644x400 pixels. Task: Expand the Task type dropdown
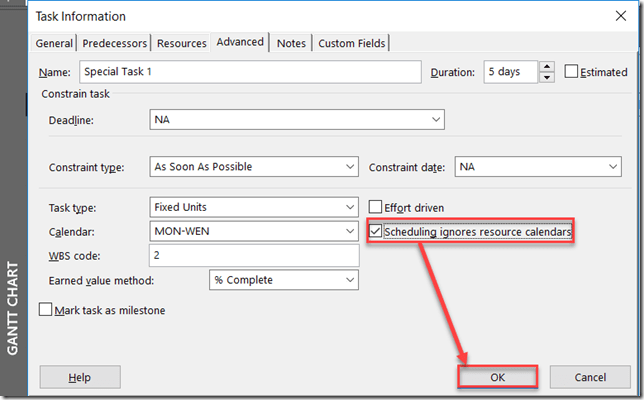click(x=348, y=207)
